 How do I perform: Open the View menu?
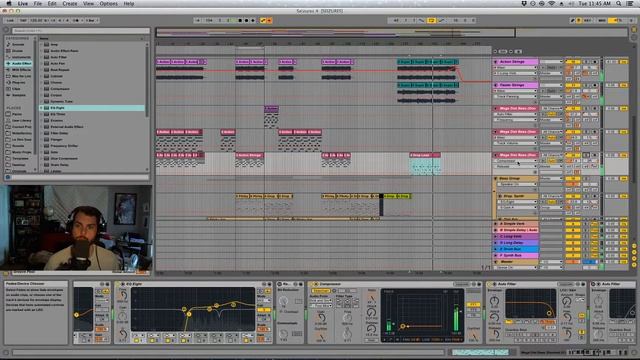click(89, 4)
